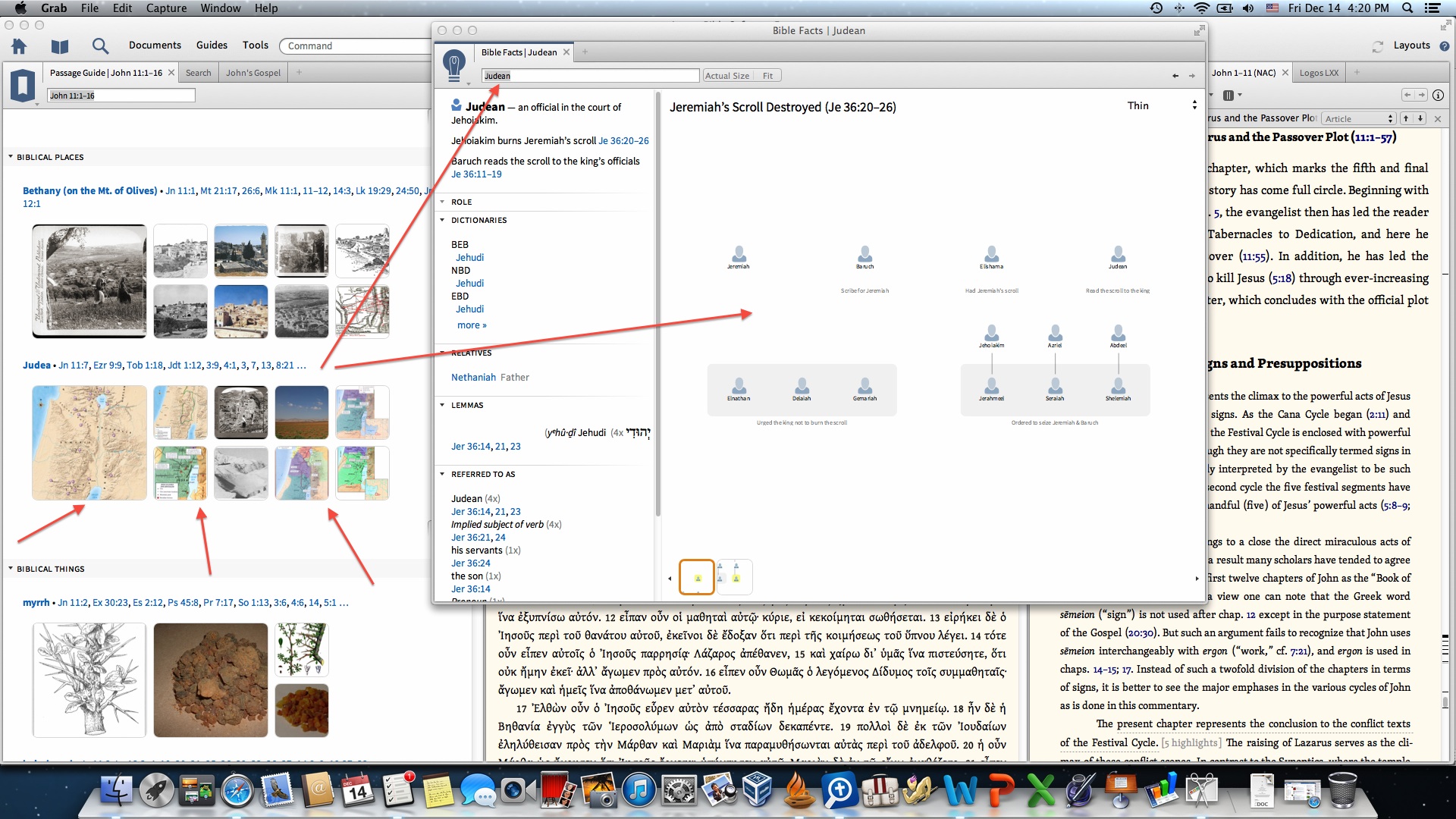The height and width of the screenshot is (819, 1456).
Task: Expand the Role section triangle
Action: click(443, 202)
